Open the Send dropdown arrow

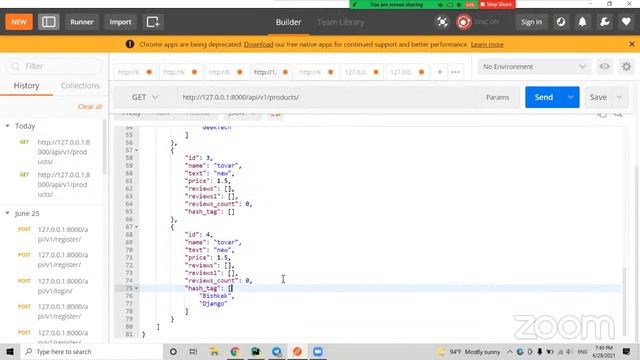coord(571,97)
